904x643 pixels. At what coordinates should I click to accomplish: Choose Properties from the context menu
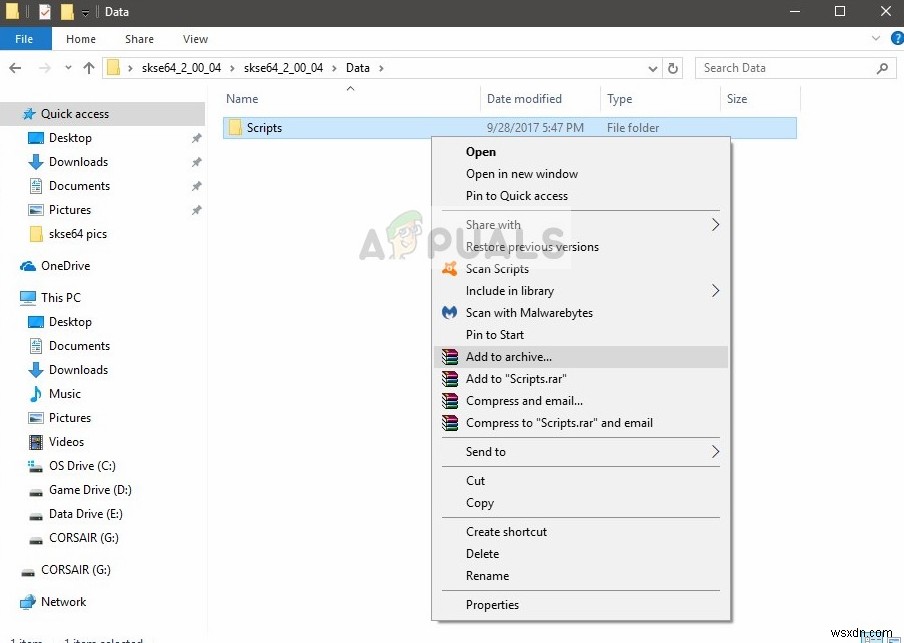point(492,605)
